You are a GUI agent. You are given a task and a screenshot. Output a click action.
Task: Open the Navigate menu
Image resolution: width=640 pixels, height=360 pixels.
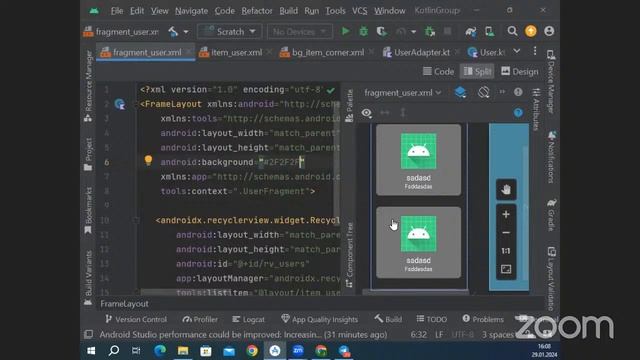[191, 11]
